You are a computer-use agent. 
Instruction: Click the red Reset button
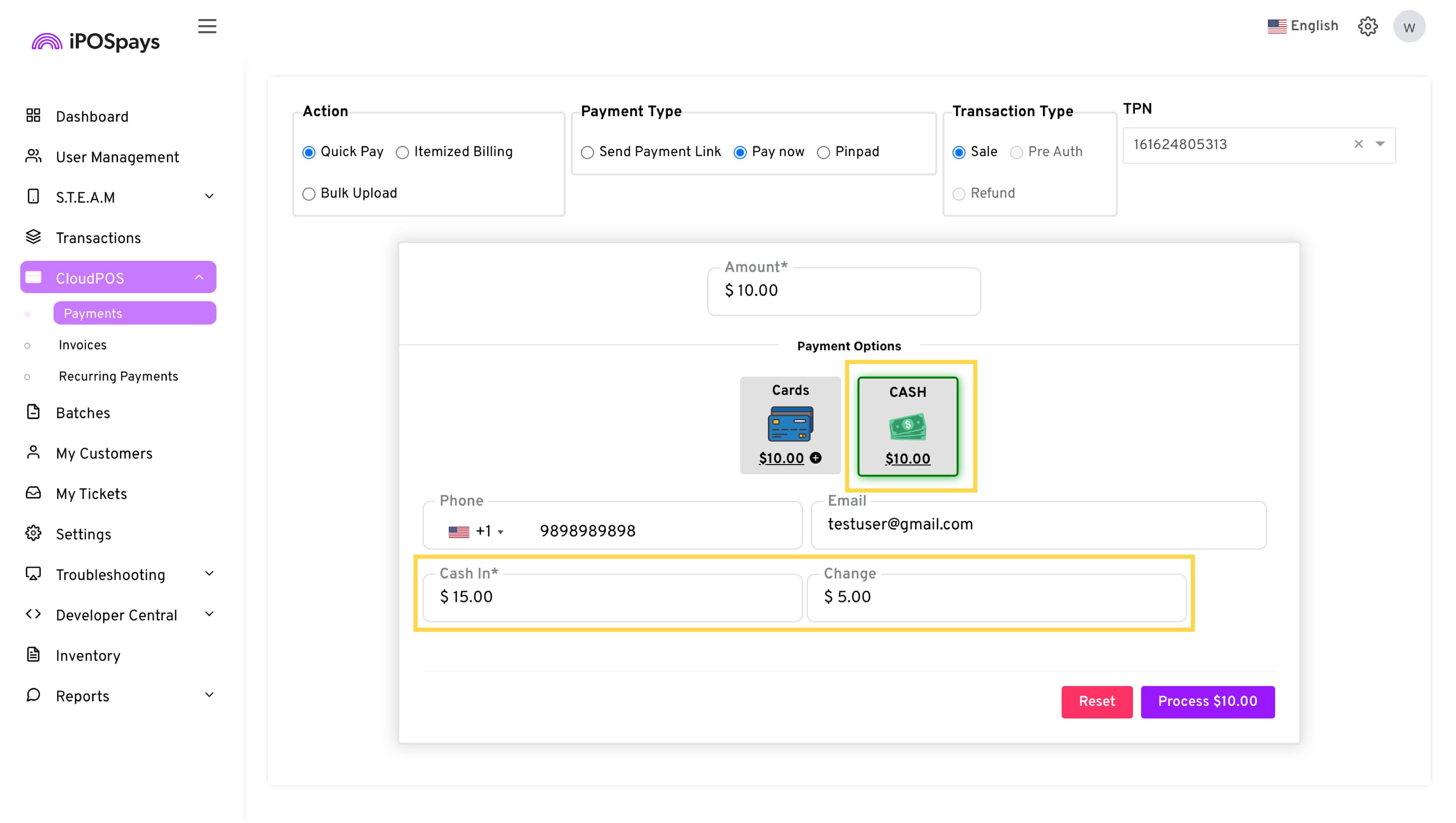point(1097,702)
